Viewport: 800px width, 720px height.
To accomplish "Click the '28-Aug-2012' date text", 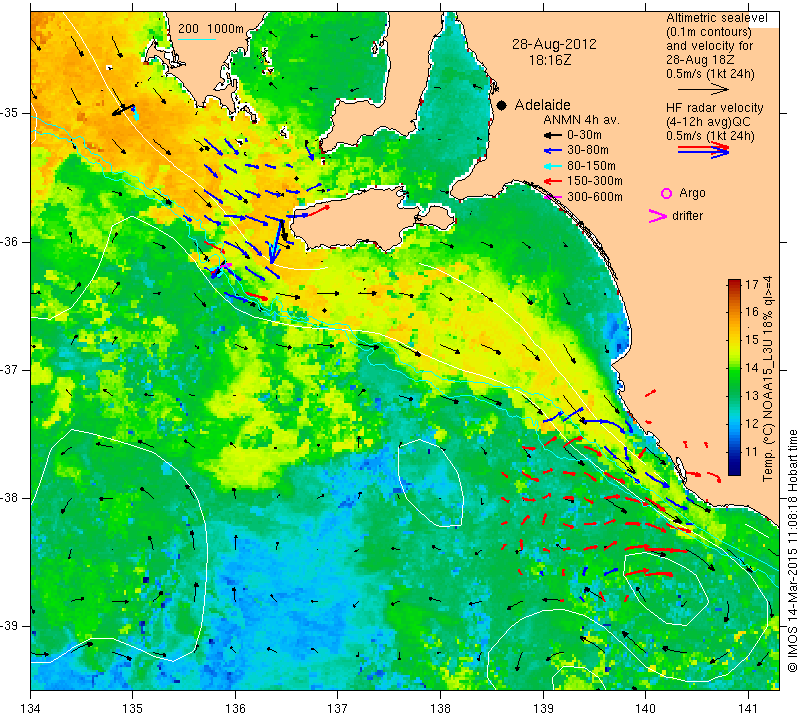I will (554, 44).
